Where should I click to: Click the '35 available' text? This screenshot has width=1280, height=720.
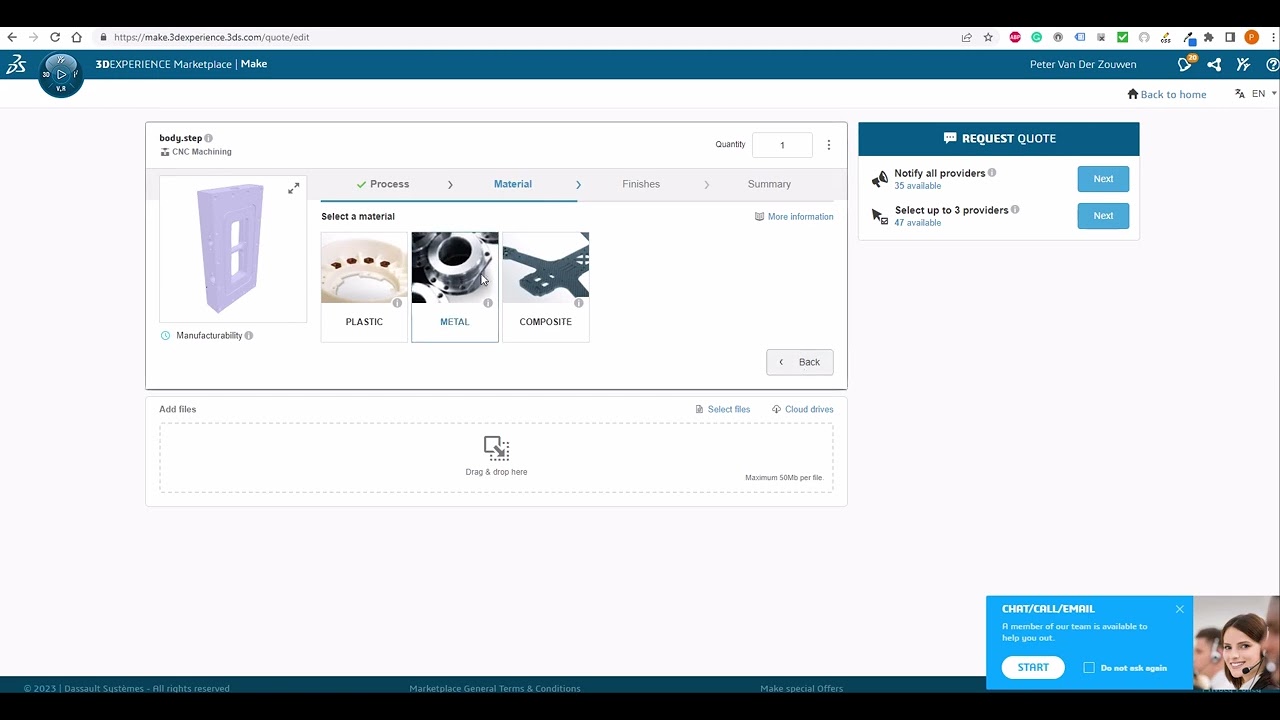point(917,186)
